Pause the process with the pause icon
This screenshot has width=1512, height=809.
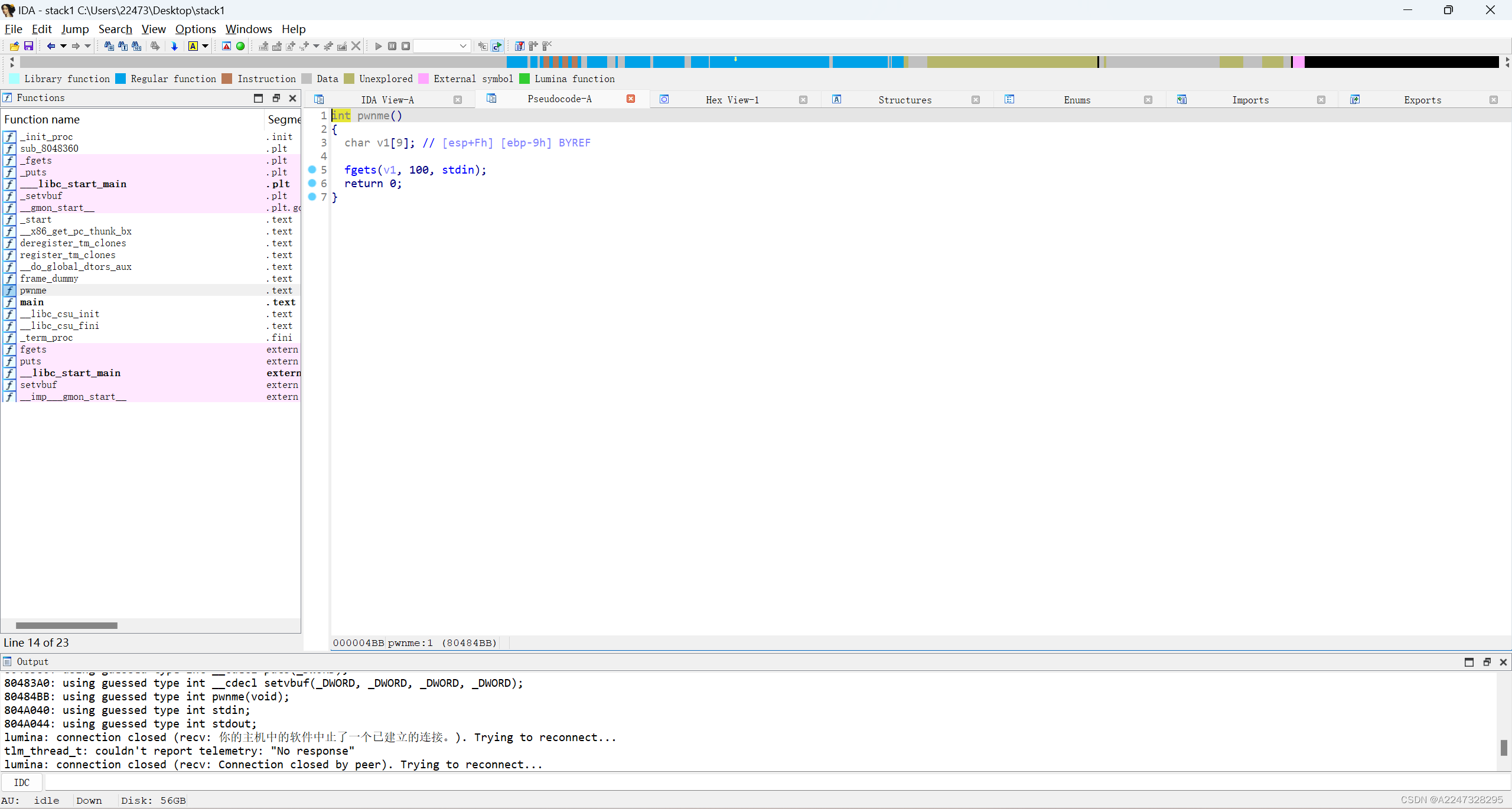coord(392,46)
